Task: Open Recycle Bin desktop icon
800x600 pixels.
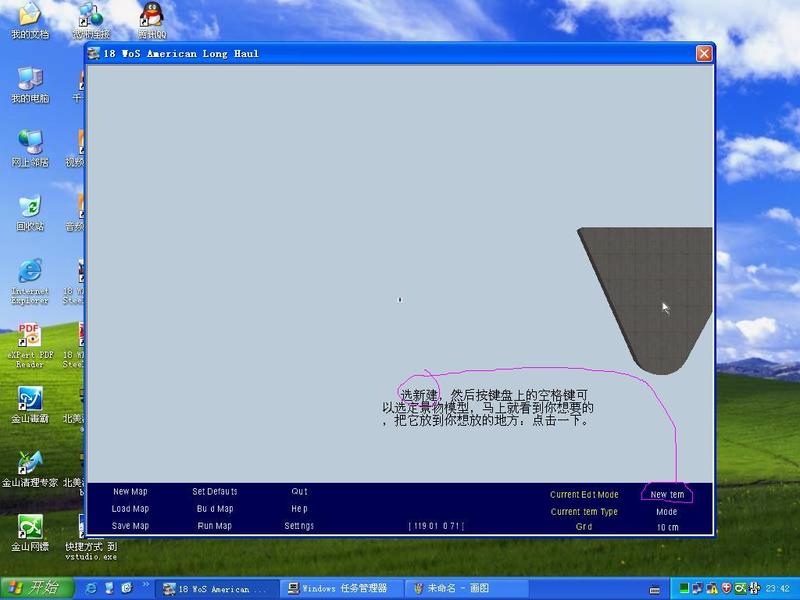Action: [30, 208]
